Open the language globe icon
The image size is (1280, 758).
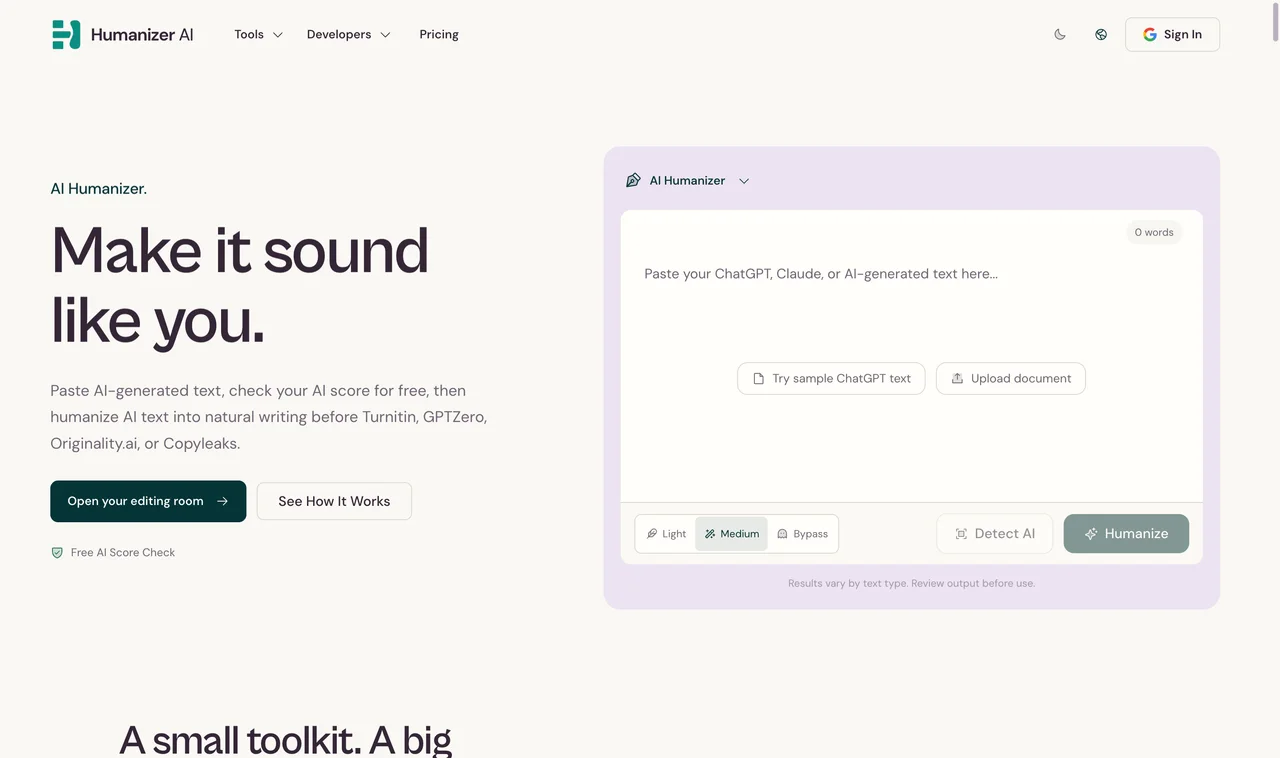click(x=1101, y=34)
